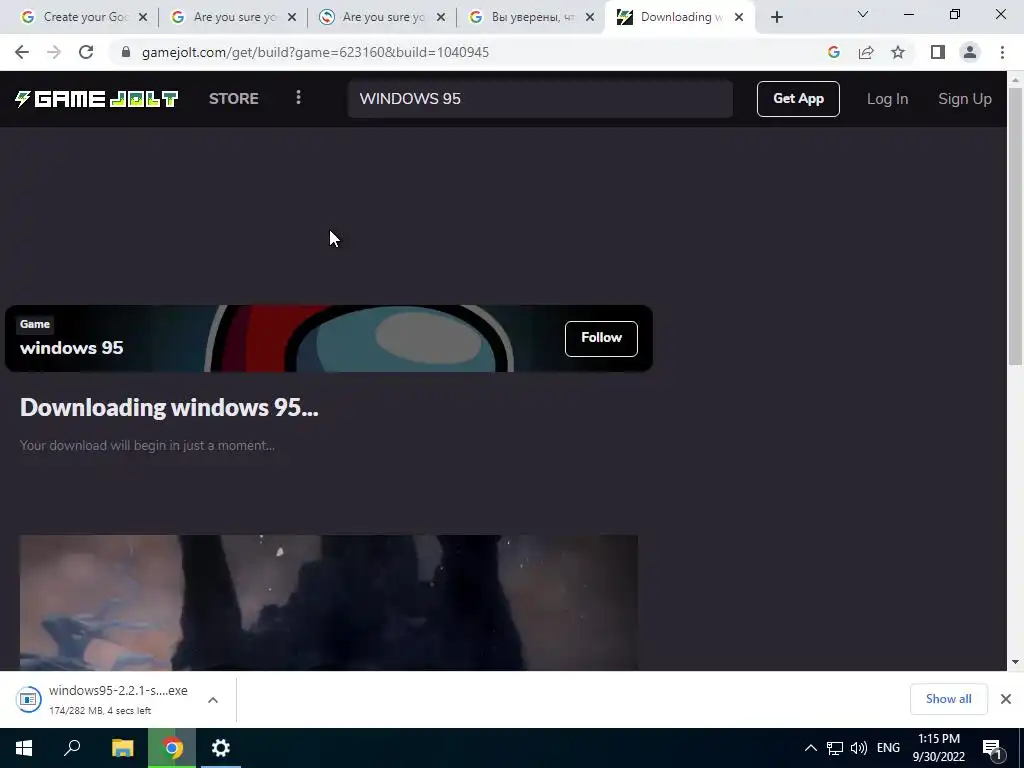Click the Get App button
The height and width of the screenshot is (768, 1024).
798,99
